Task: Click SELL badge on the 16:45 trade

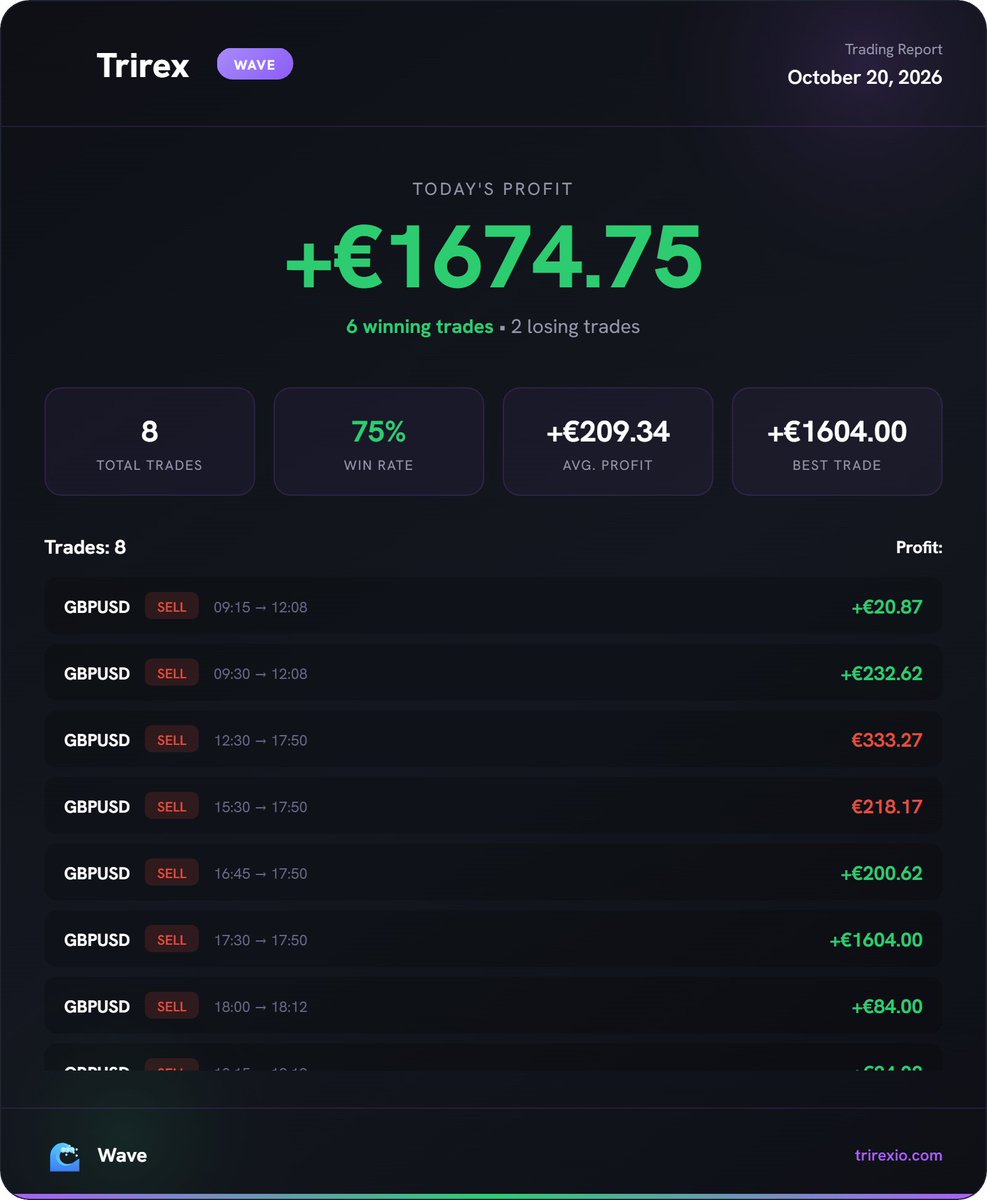Action: 172,873
